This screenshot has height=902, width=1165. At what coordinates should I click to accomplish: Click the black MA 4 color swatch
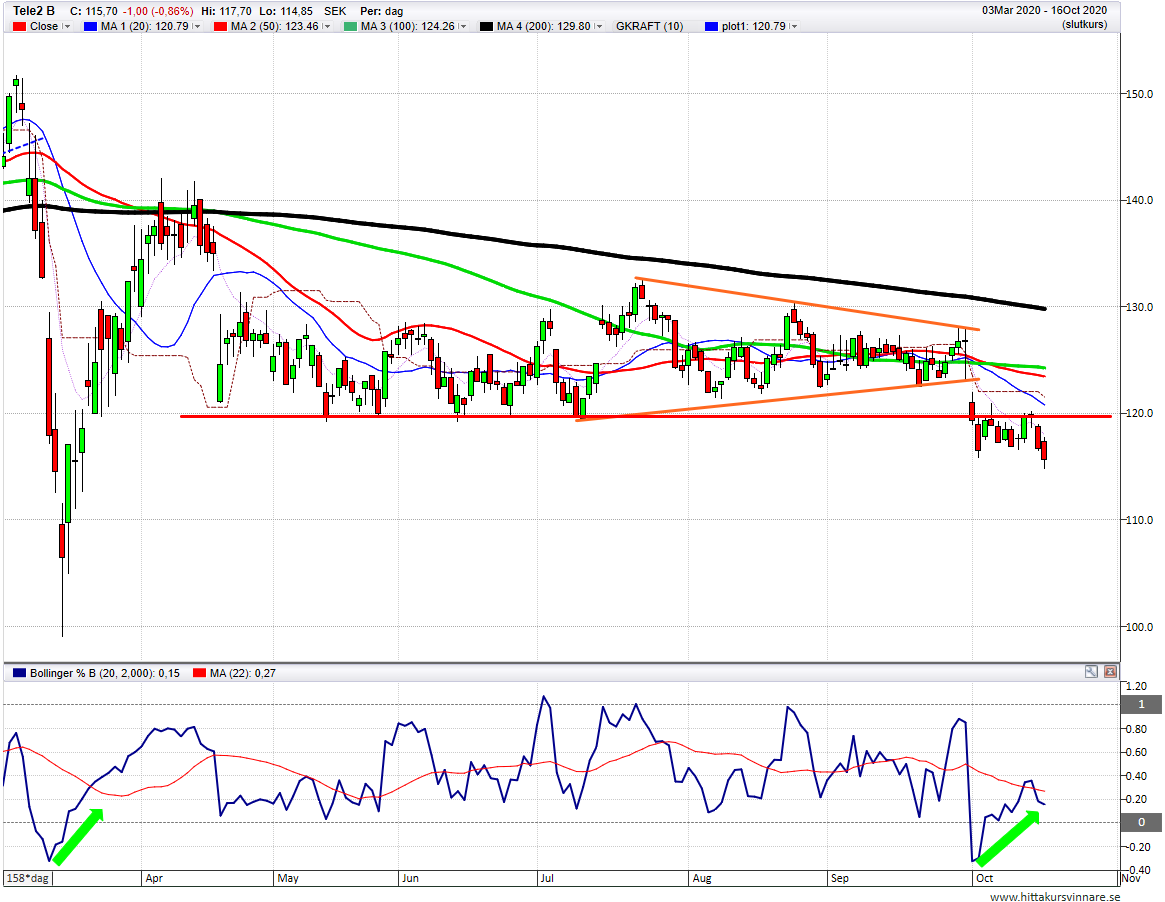tap(487, 27)
